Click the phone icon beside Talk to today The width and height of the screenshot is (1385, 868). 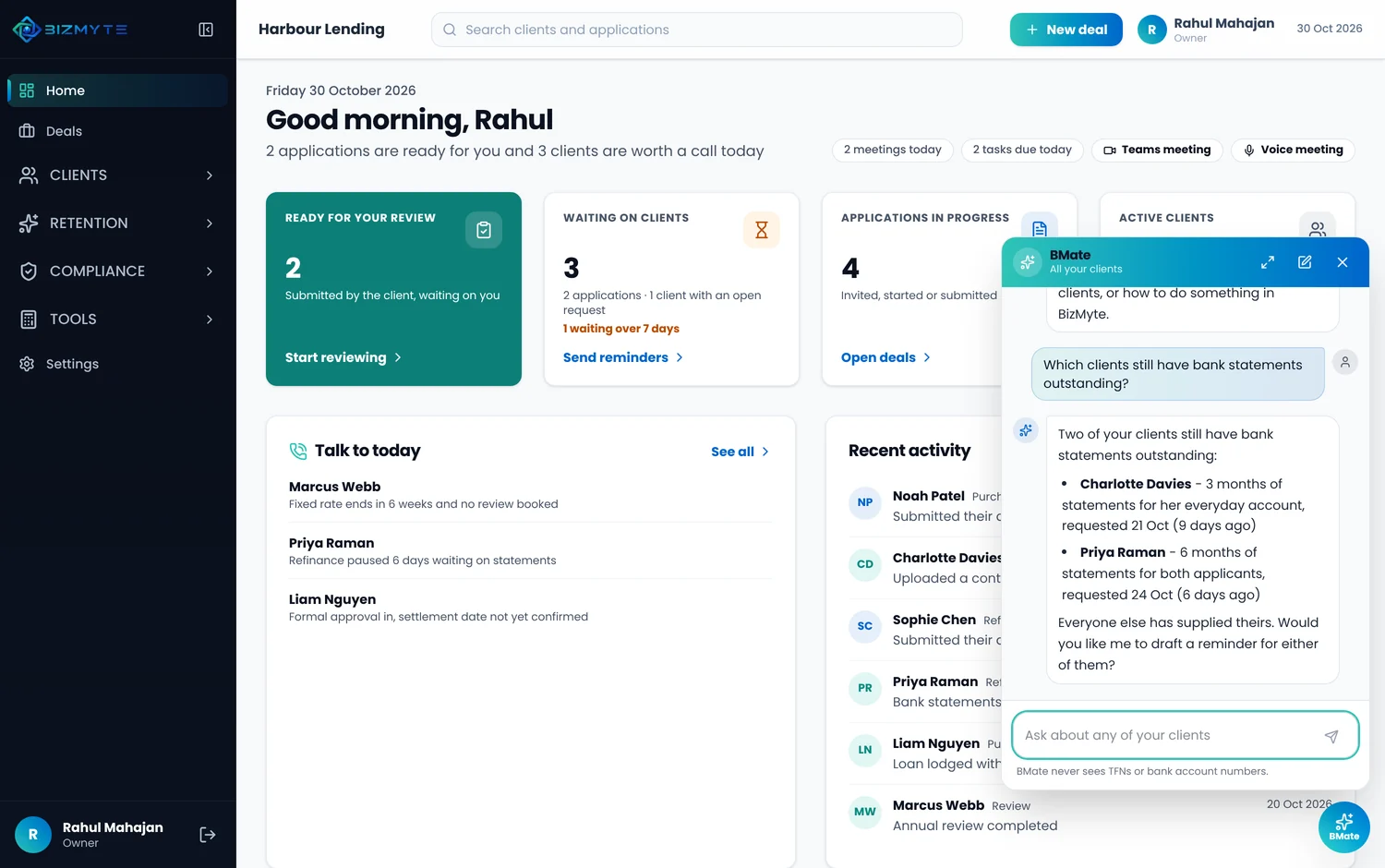[x=298, y=451]
